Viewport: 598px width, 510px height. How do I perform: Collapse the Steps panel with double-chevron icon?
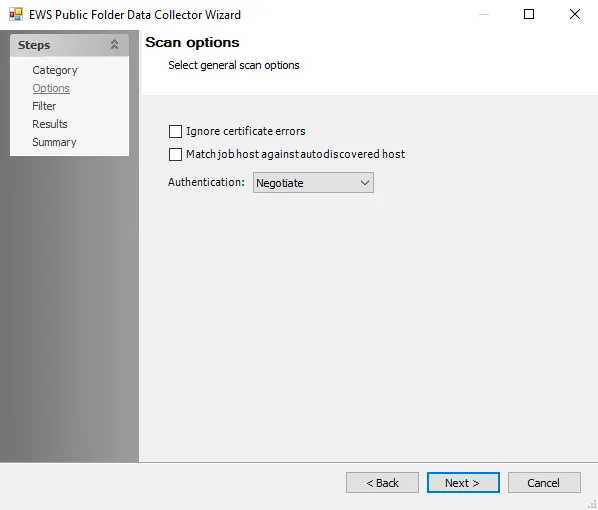tap(114, 45)
